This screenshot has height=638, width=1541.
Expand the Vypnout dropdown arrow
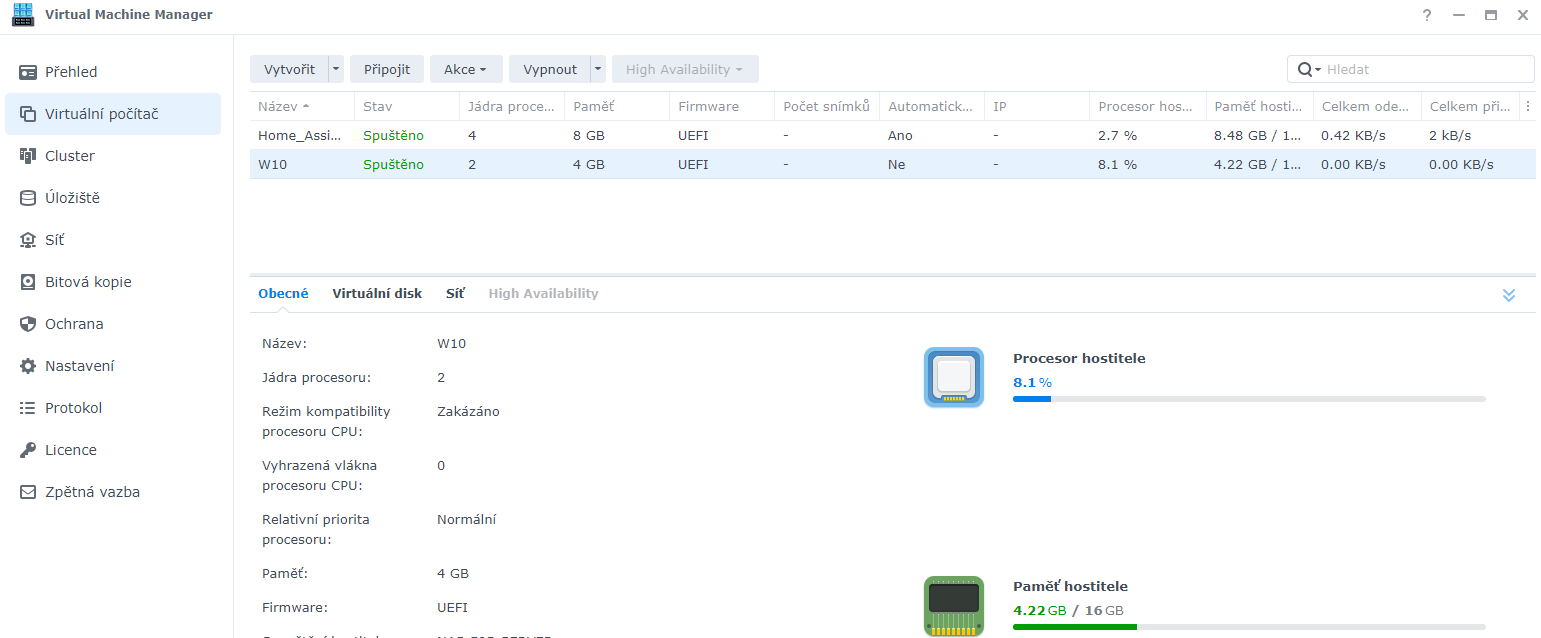[598, 69]
